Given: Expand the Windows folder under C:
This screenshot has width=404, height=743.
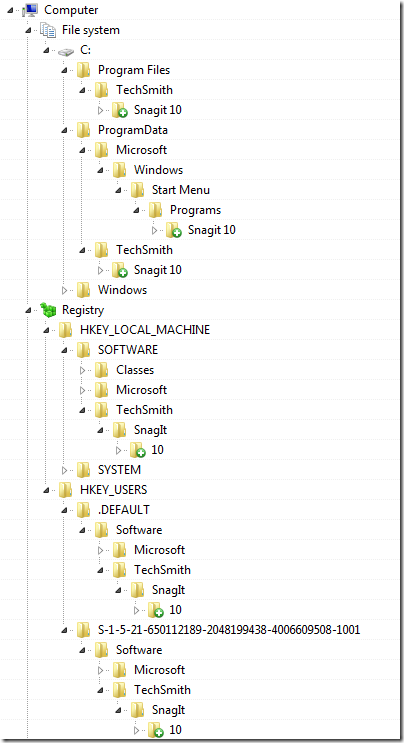Looking at the screenshot, I should (x=65, y=290).
